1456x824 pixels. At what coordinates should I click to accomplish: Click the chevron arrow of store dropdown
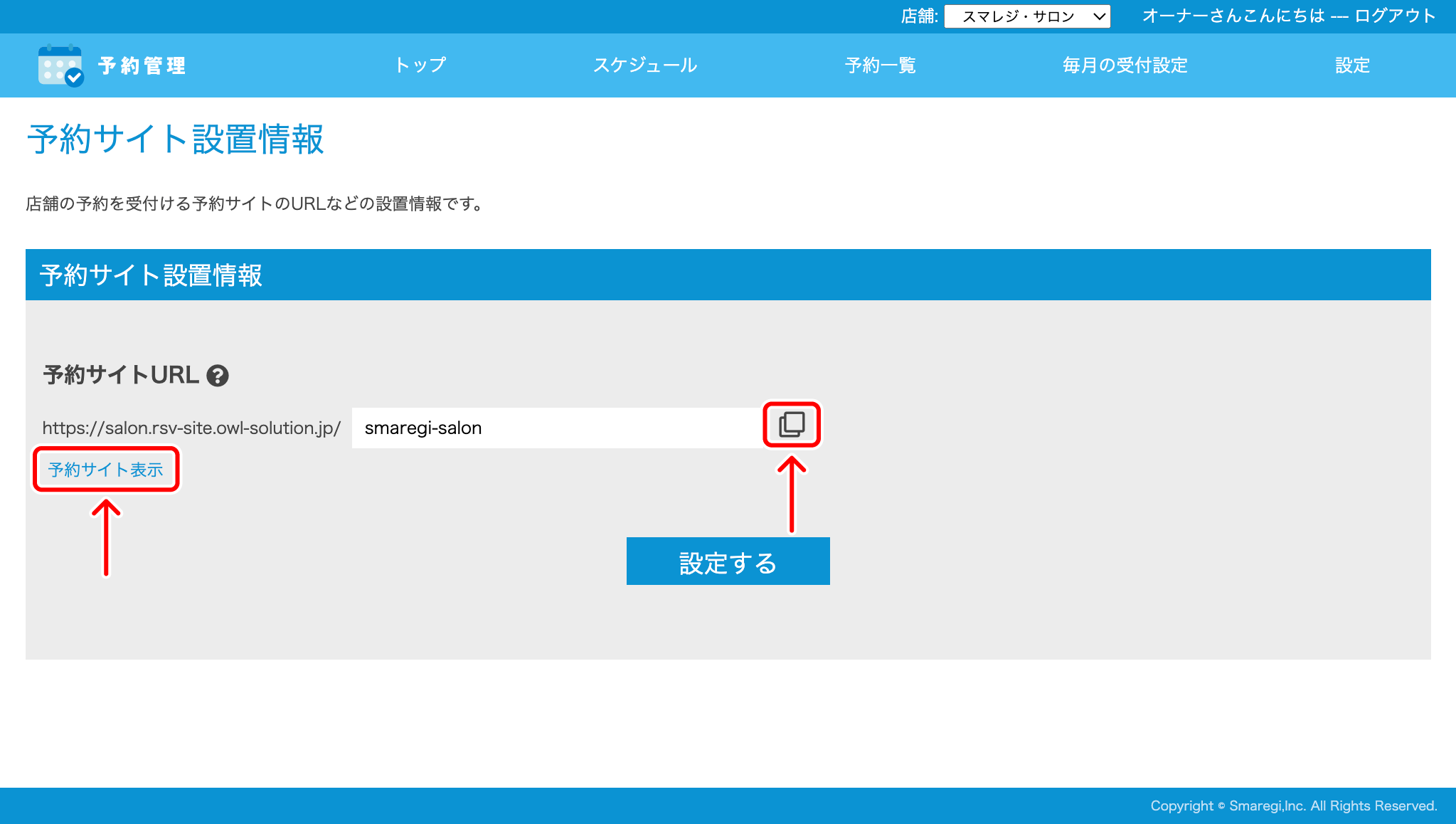(1099, 16)
